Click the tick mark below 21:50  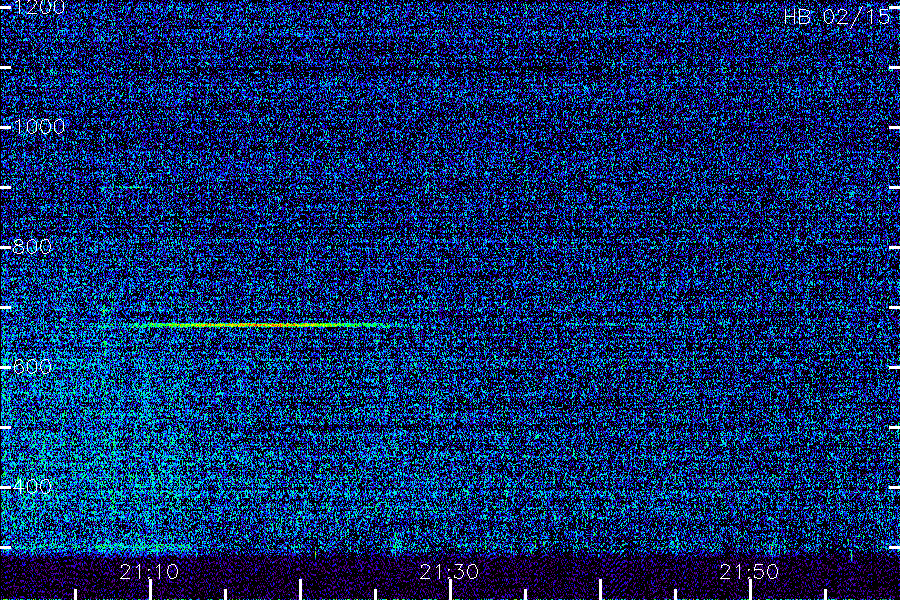click(750, 590)
